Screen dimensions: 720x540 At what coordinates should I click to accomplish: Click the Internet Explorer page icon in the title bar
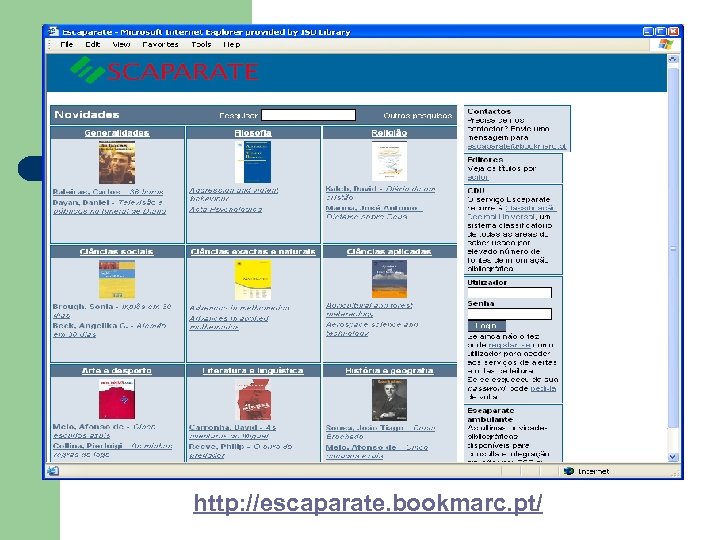point(54,31)
